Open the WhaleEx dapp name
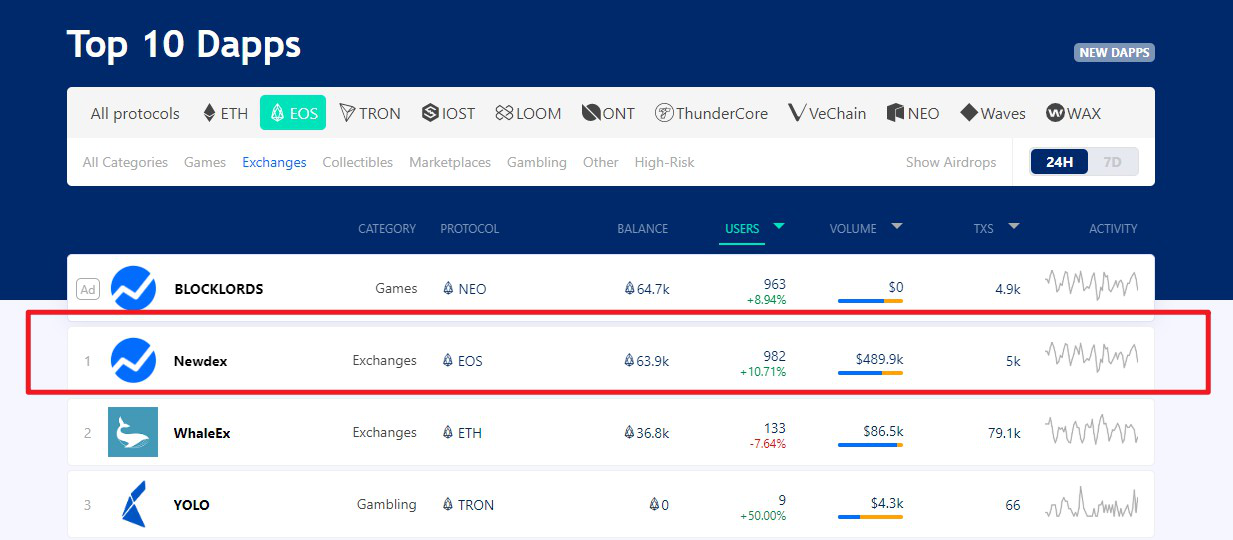 pos(203,433)
